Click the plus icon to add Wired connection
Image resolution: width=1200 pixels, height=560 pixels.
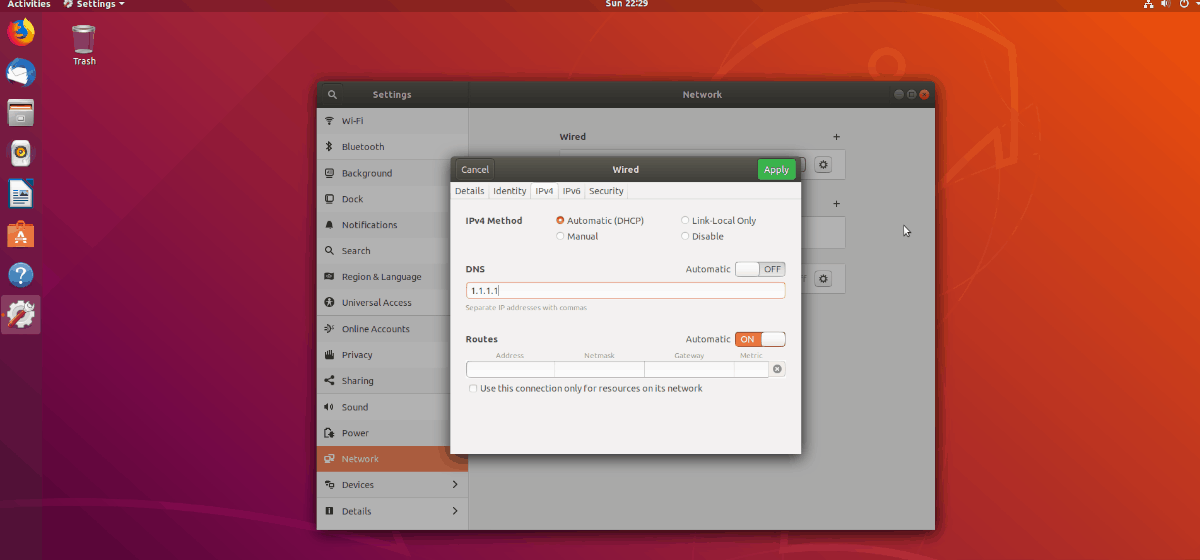pyautogui.click(x=836, y=137)
